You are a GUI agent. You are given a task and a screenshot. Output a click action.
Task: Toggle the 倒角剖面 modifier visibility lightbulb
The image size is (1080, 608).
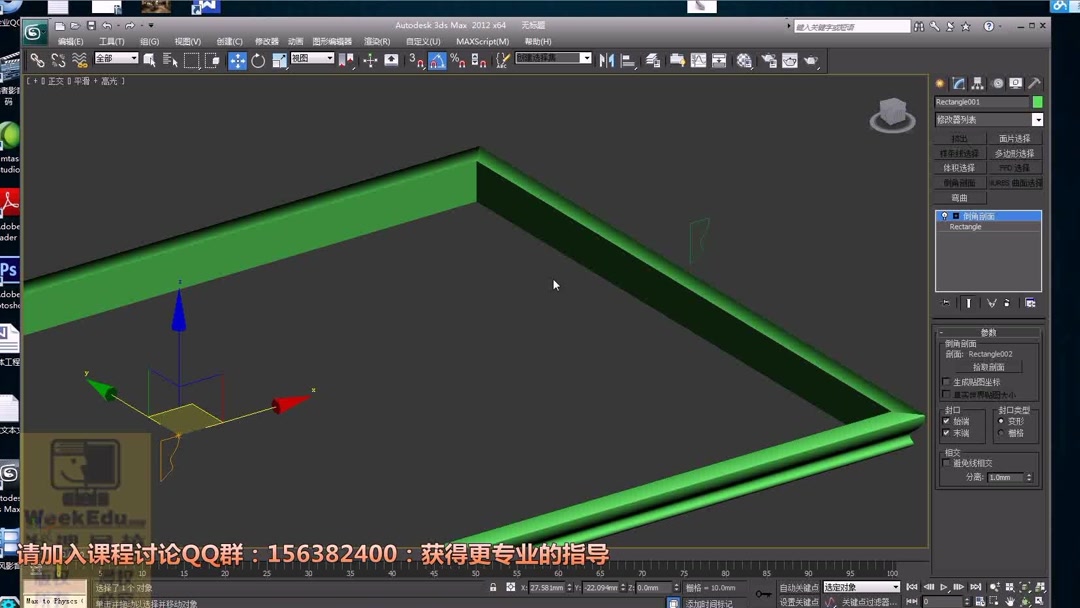click(944, 216)
